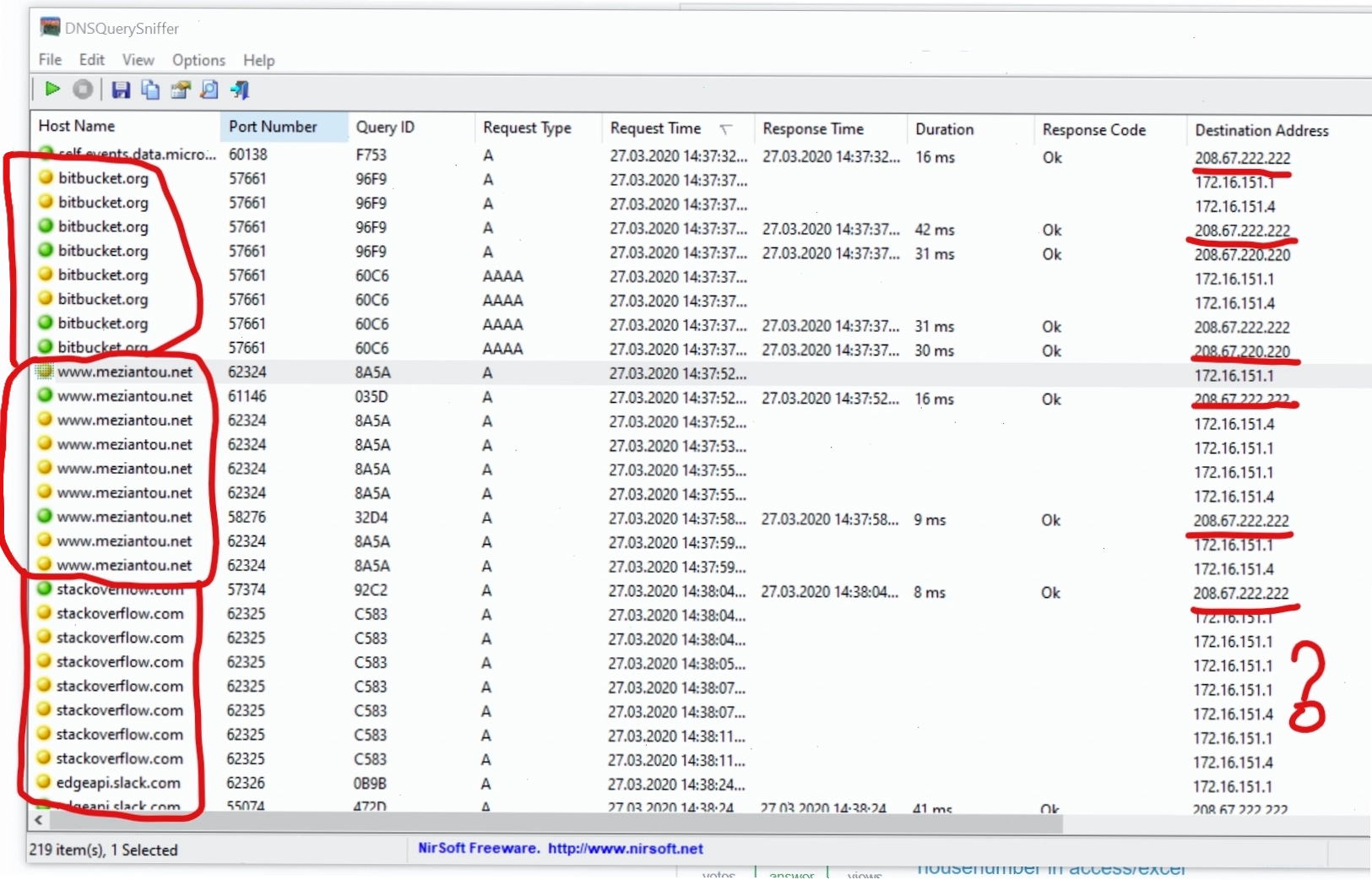Open the Help menu
Screen dimensions: 1372x880
[258, 60]
